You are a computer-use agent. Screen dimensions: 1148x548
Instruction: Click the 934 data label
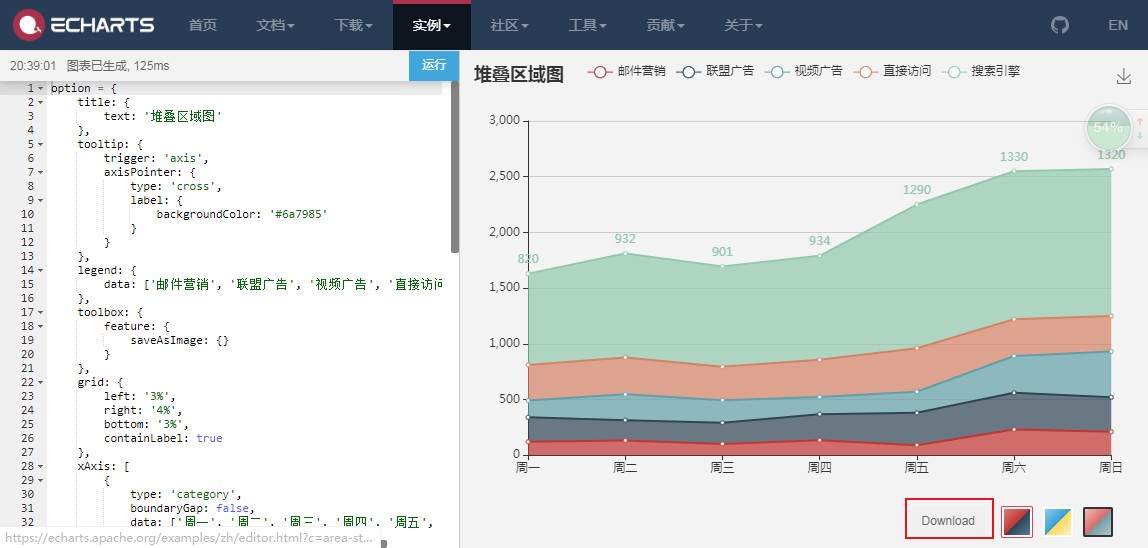[819, 241]
